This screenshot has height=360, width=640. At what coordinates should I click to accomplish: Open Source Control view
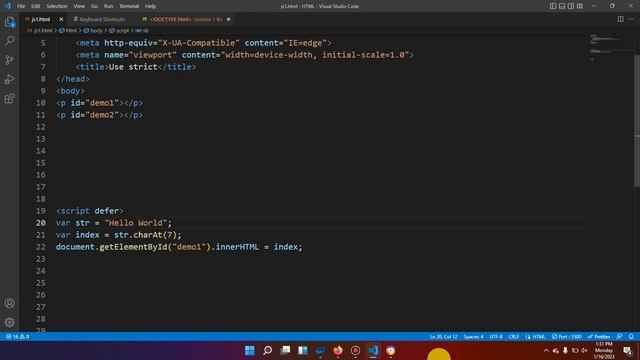click(x=9, y=60)
